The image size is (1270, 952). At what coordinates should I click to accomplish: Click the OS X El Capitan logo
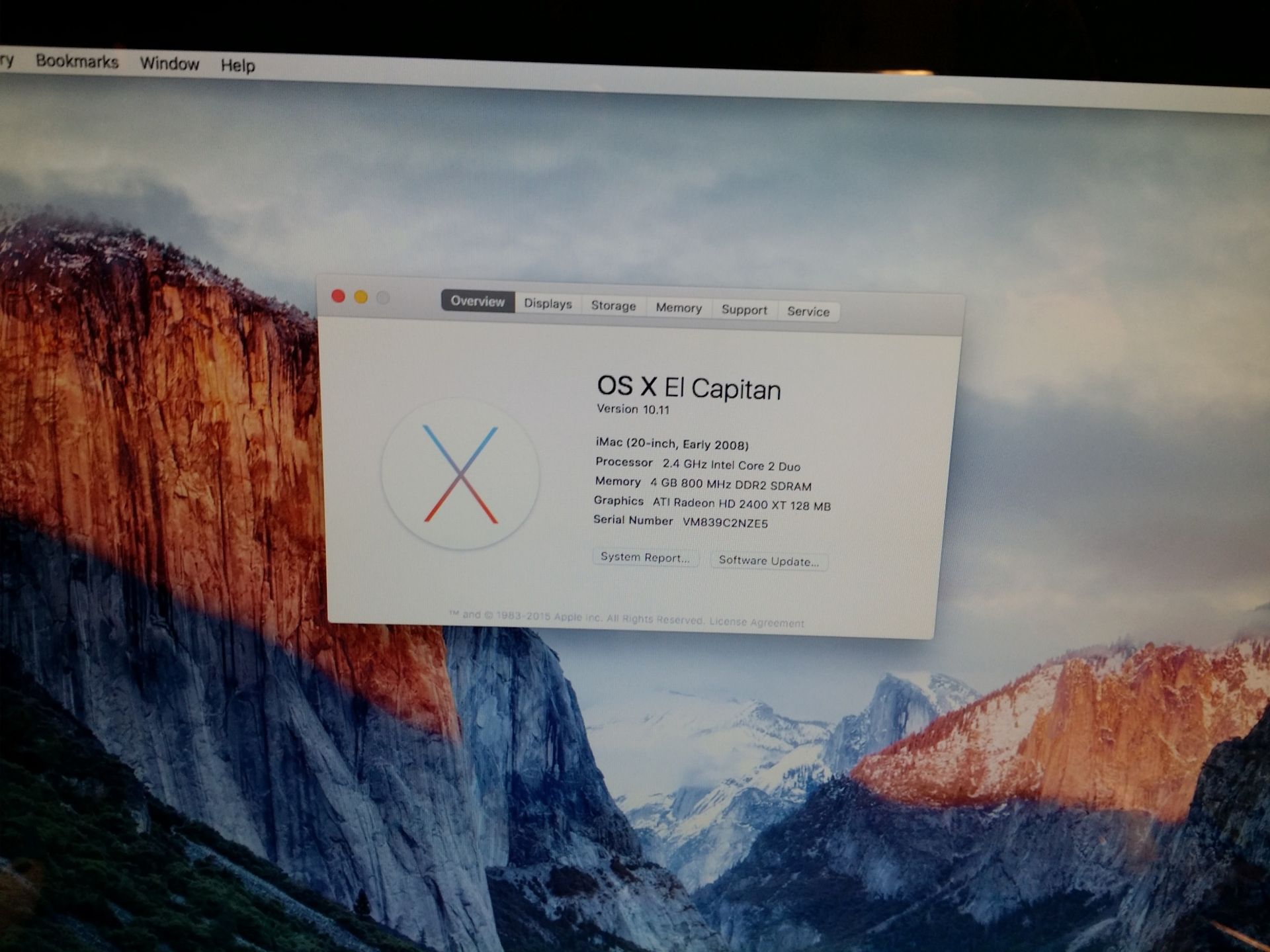[461, 474]
